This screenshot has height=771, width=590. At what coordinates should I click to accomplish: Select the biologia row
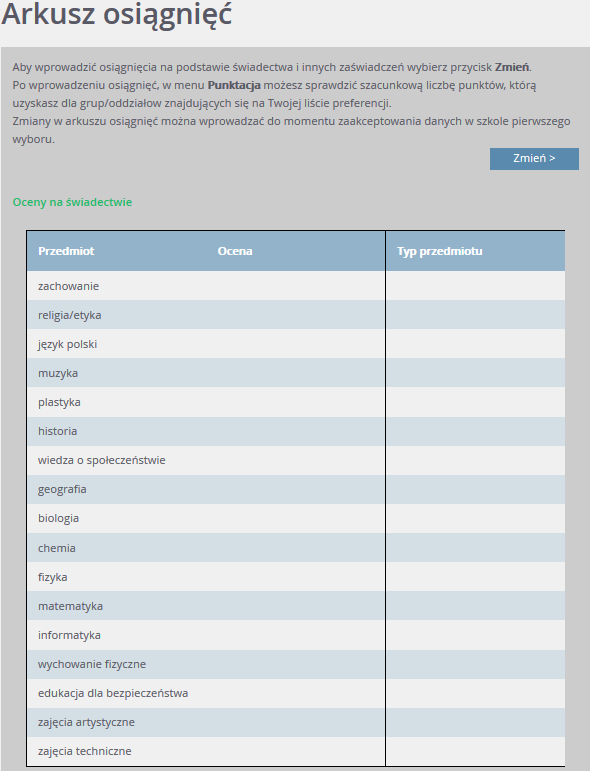coord(296,518)
